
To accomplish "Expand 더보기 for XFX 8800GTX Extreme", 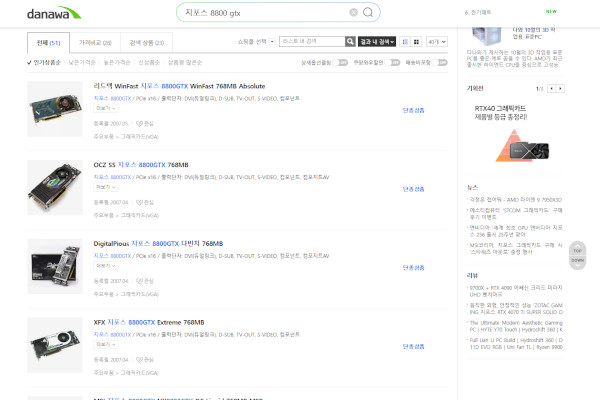I will click(106, 344).
